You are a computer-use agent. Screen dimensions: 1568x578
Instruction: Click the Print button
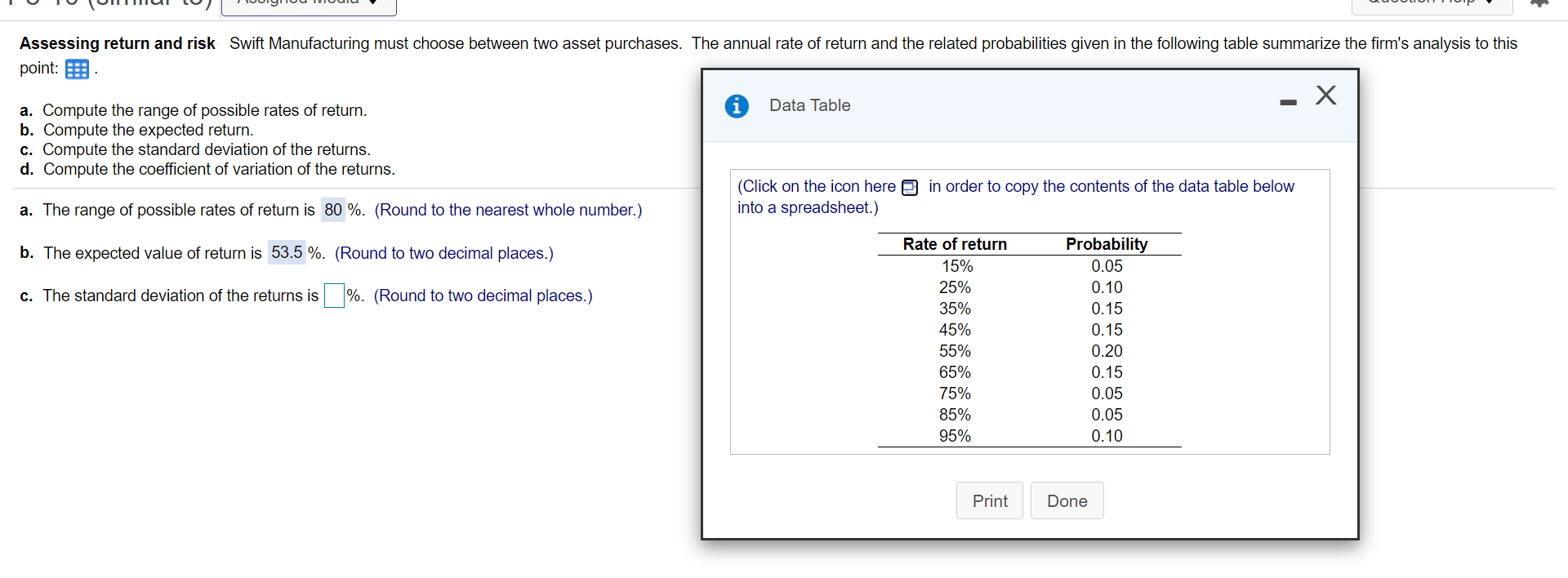point(990,500)
